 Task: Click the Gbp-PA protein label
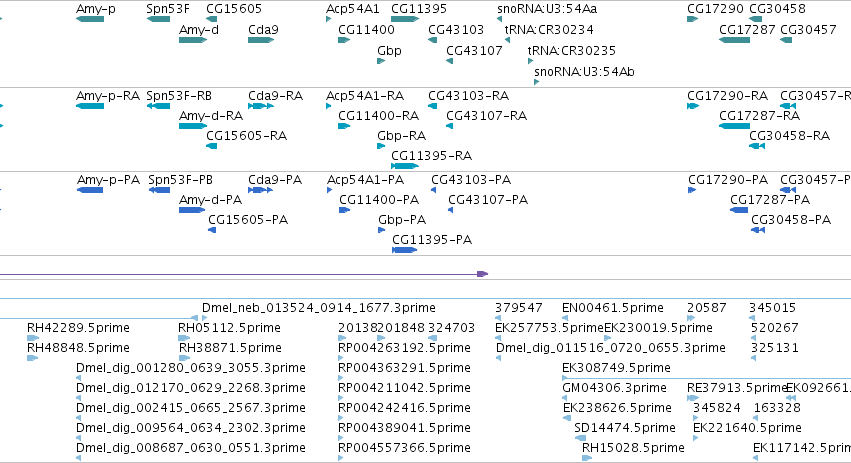coord(402,220)
